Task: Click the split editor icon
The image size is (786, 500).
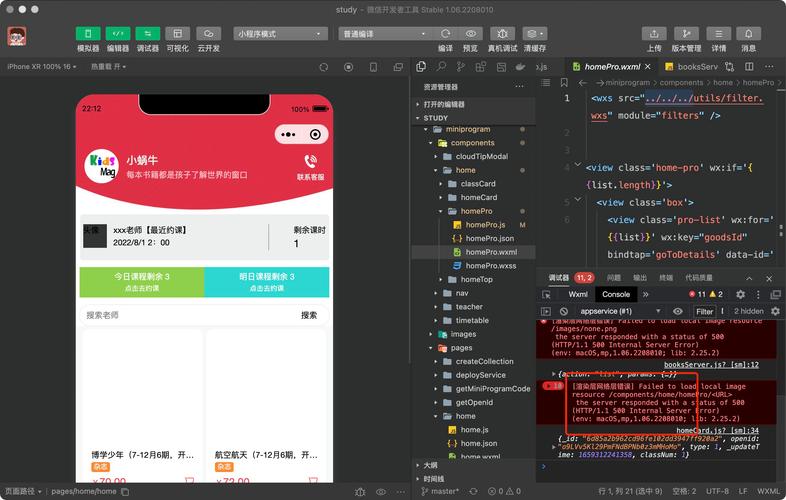Action: [749, 66]
